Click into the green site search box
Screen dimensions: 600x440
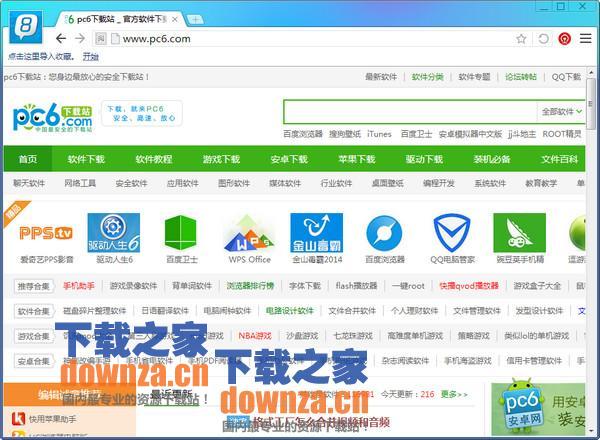click(x=410, y=111)
